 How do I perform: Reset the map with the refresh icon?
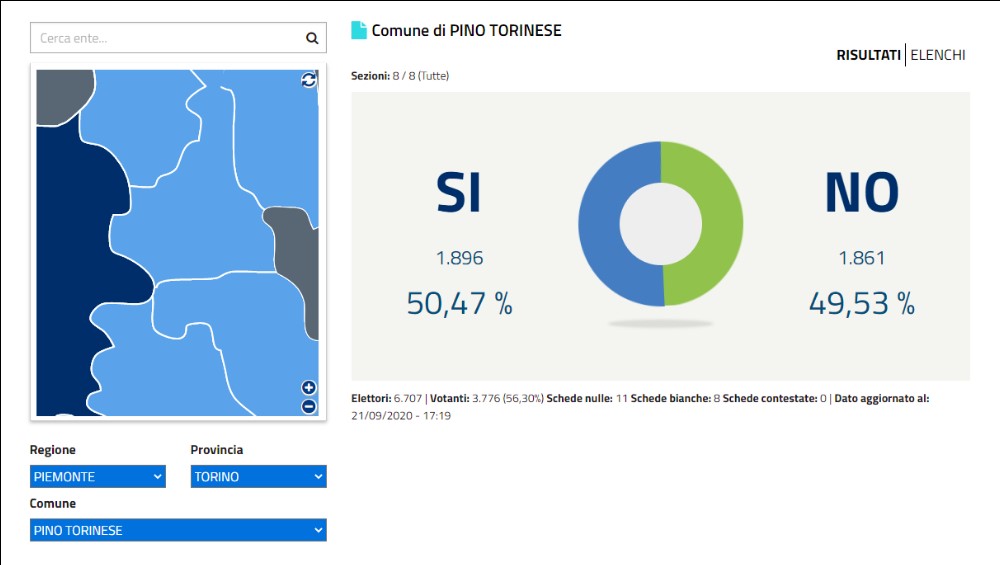point(309,80)
